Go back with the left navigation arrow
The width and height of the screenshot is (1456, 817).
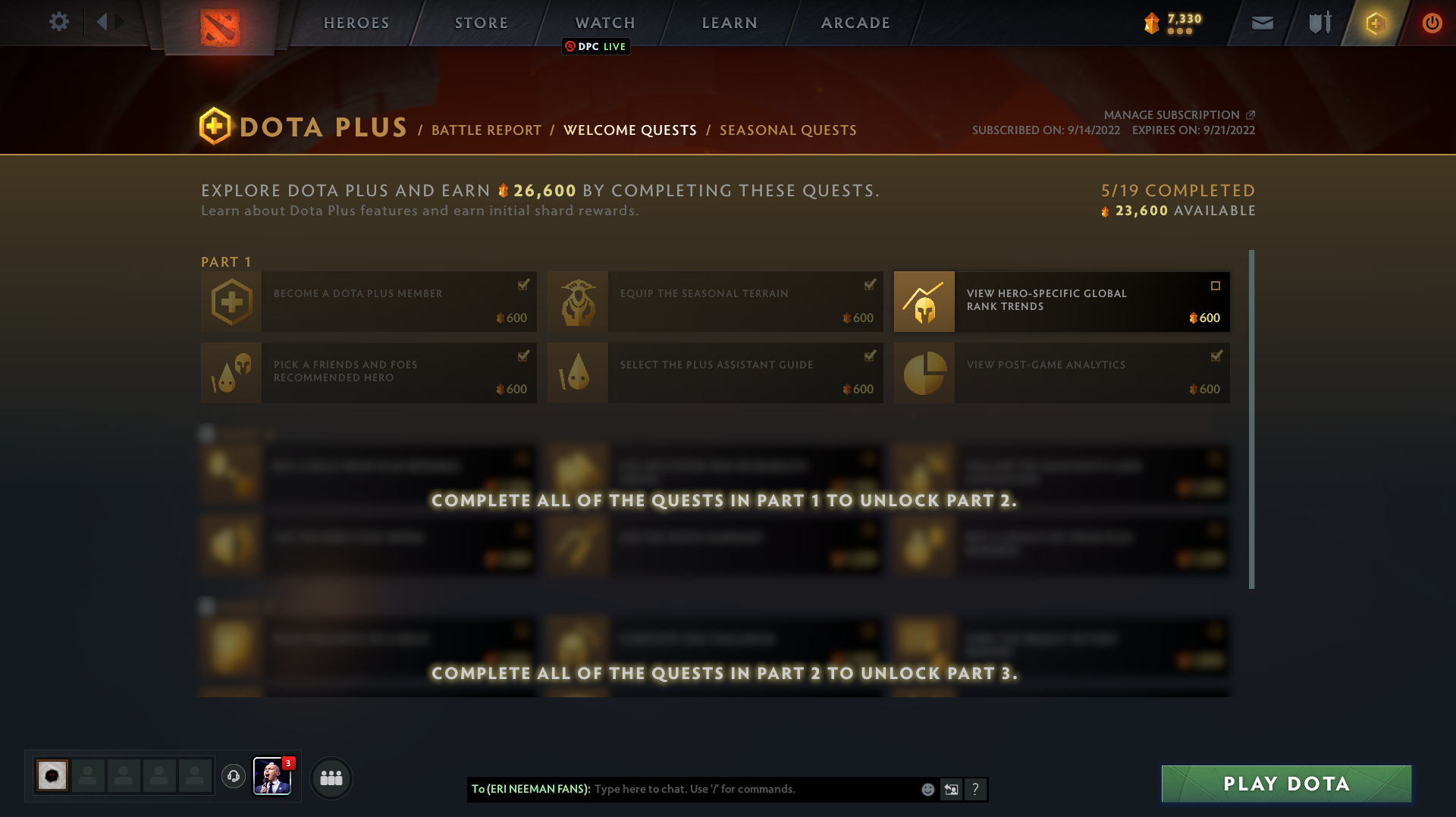102,22
